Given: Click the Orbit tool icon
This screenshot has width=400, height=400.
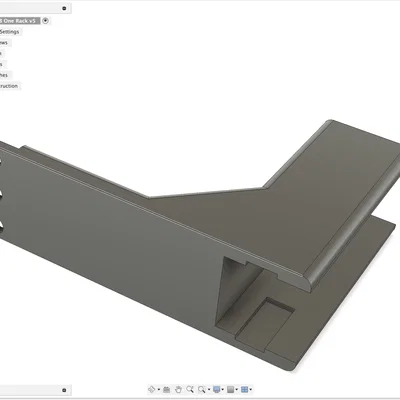Looking at the screenshot, I should [152, 389].
